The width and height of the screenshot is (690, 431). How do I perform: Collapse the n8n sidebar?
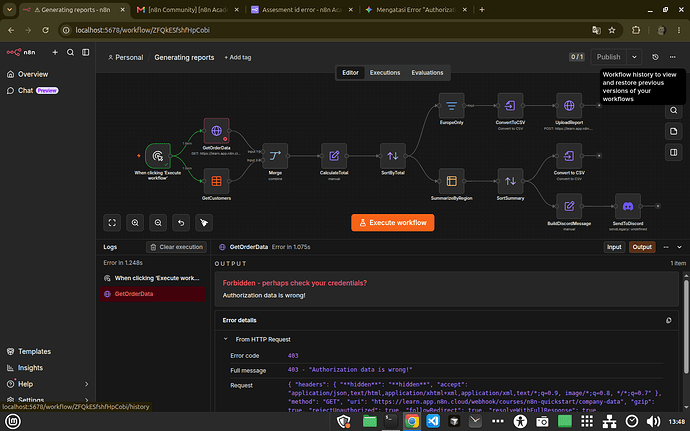pos(86,52)
